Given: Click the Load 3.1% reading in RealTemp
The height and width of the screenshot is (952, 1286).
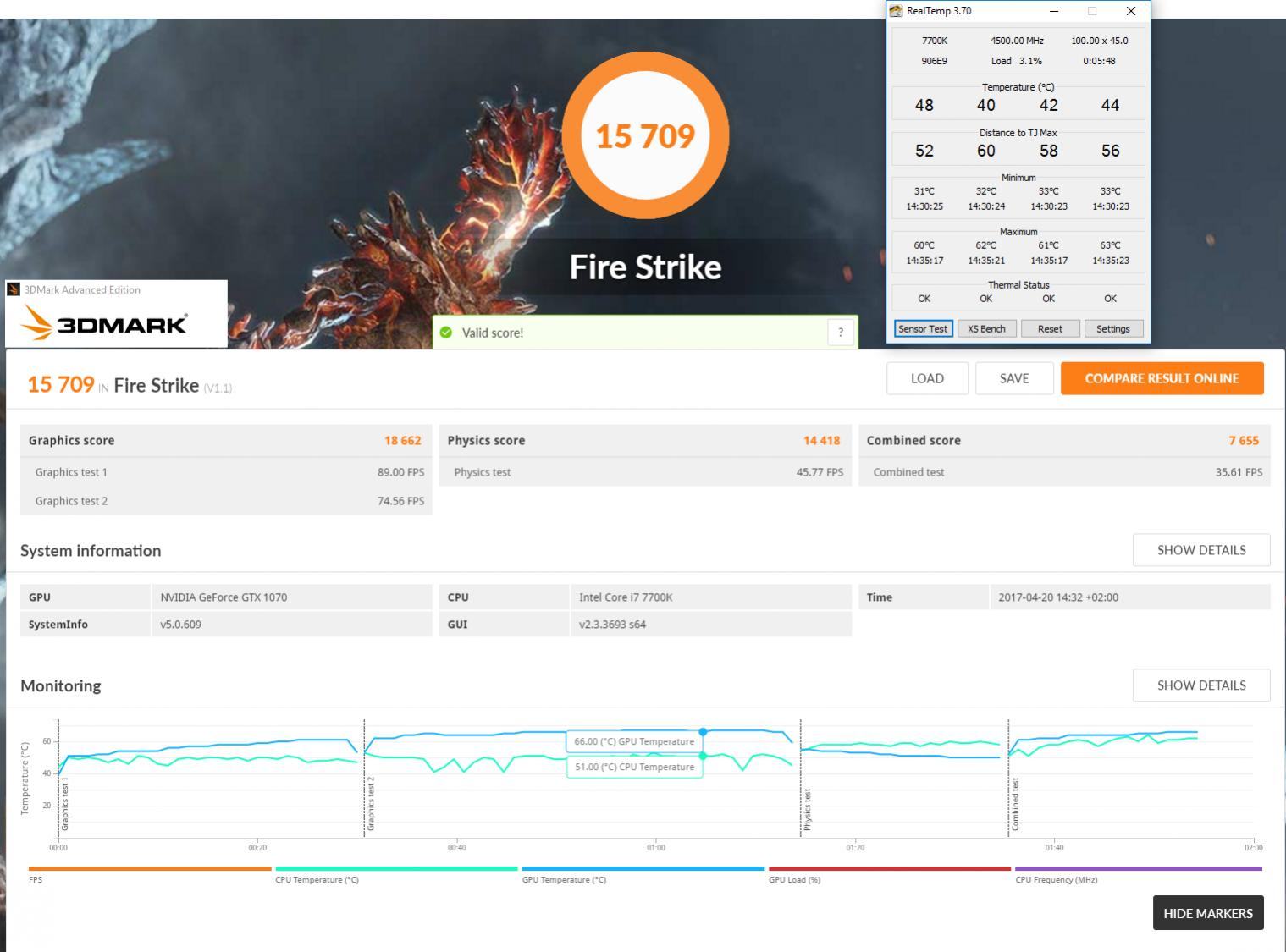Looking at the screenshot, I should coord(1017,61).
